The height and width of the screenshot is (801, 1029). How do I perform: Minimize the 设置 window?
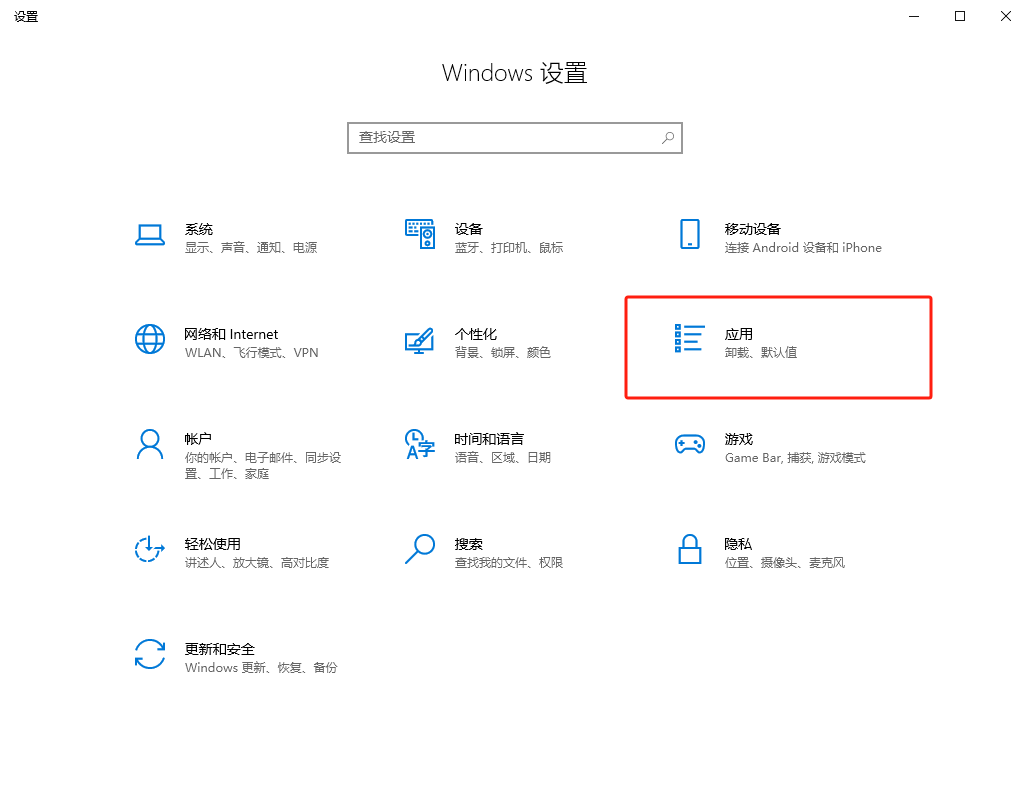click(914, 16)
